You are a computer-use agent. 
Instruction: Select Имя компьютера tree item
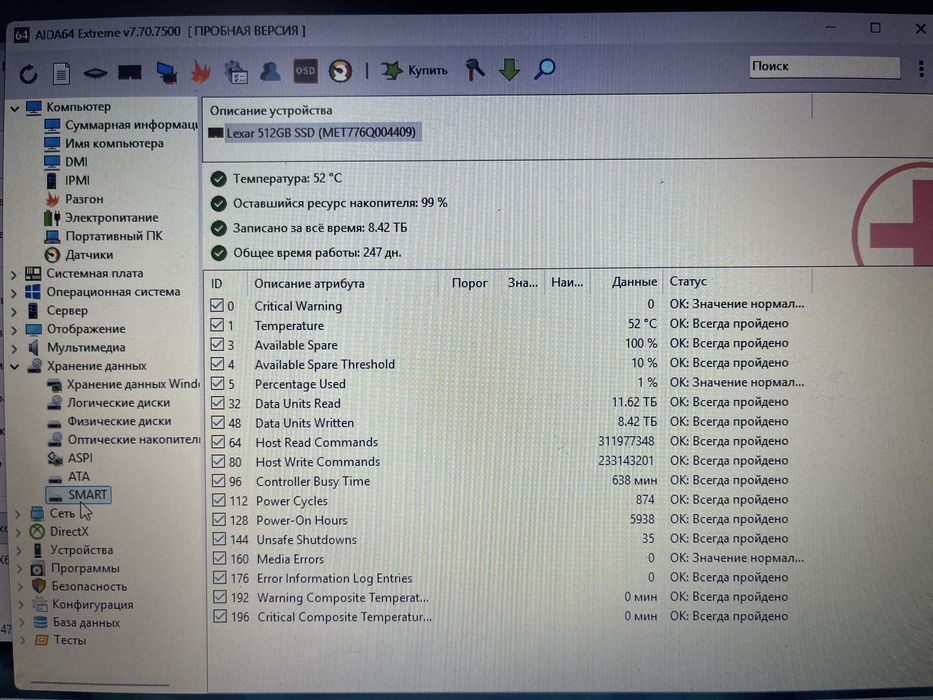tap(114, 143)
